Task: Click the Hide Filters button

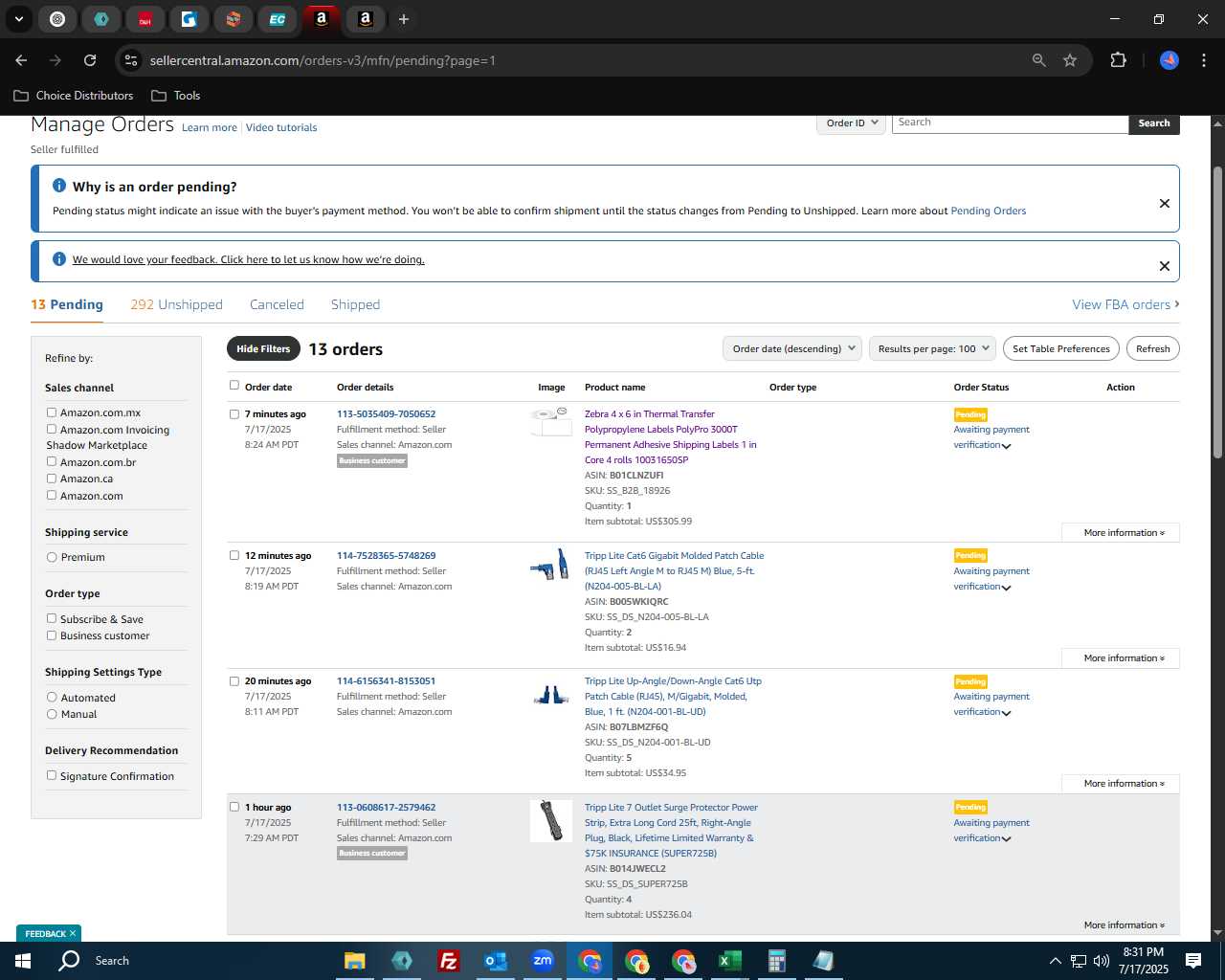Action: click(x=263, y=349)
